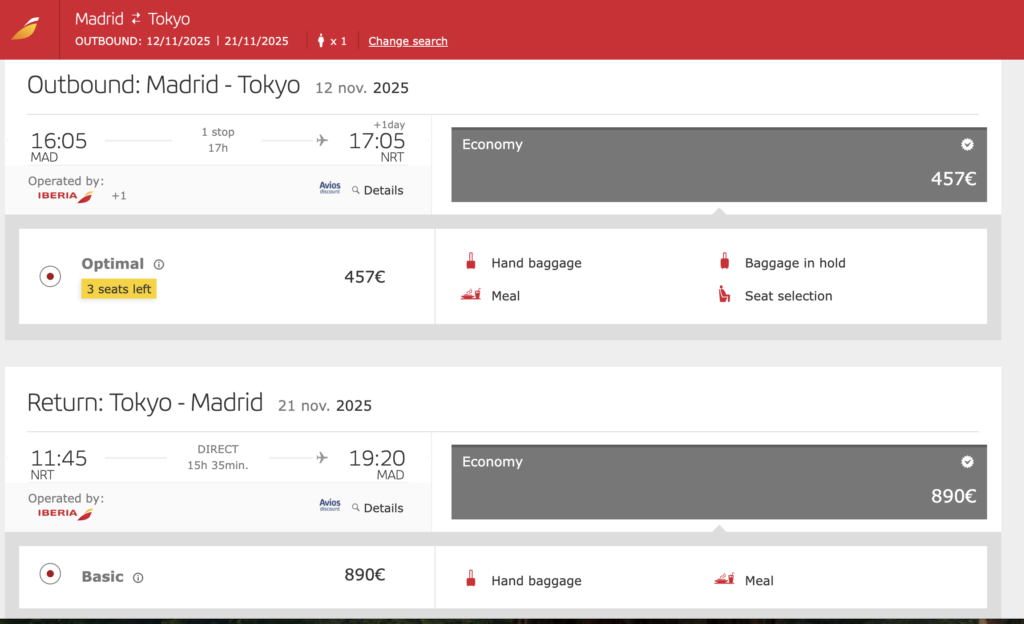Select the outbound Economy 457€ fare tab
This screenshot has height=624, width=1024.
[x=718, y=164]
